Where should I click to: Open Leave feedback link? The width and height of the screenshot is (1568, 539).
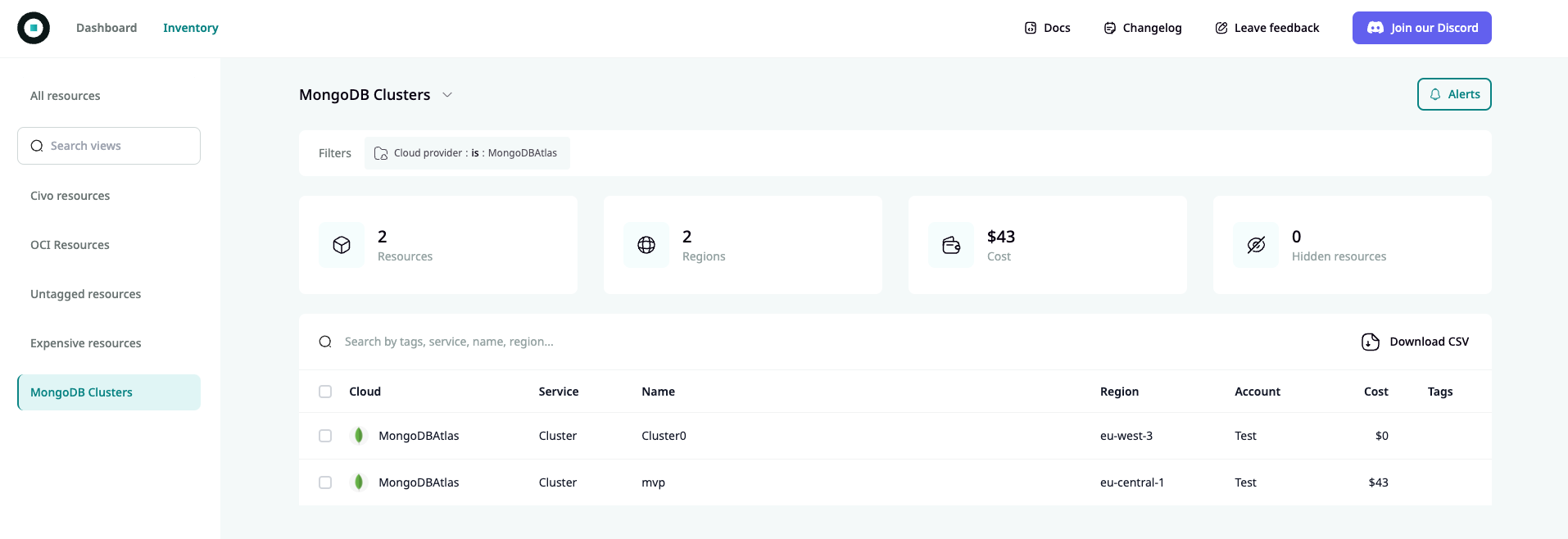pyautogui.click(x=1267, y=28)
